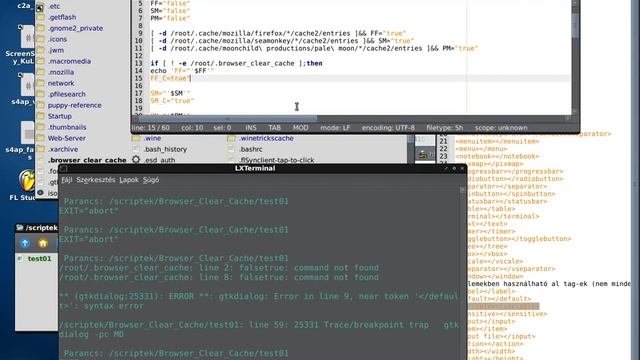Image resolution: width=640 pixels, height=360 pixels.
Task: Click the MOD indicator in status bar
Action: coord(301,128)
